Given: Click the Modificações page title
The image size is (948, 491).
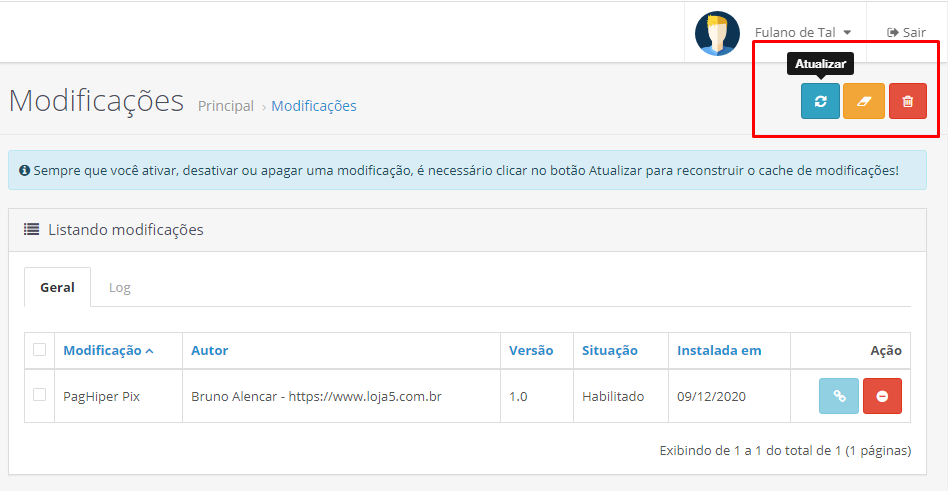Looking at the screenshot, I should 96,100.
